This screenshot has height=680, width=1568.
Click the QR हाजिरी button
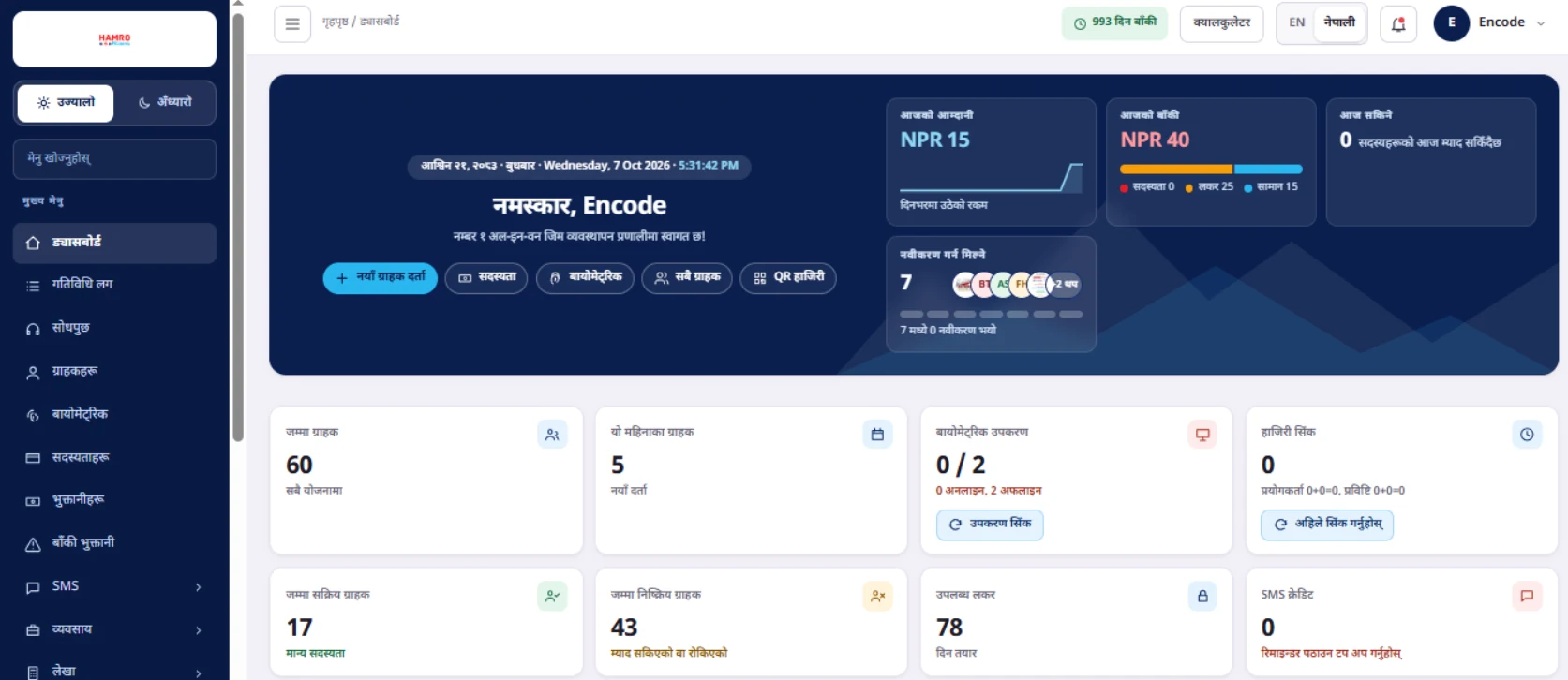[x=788, y=278]
